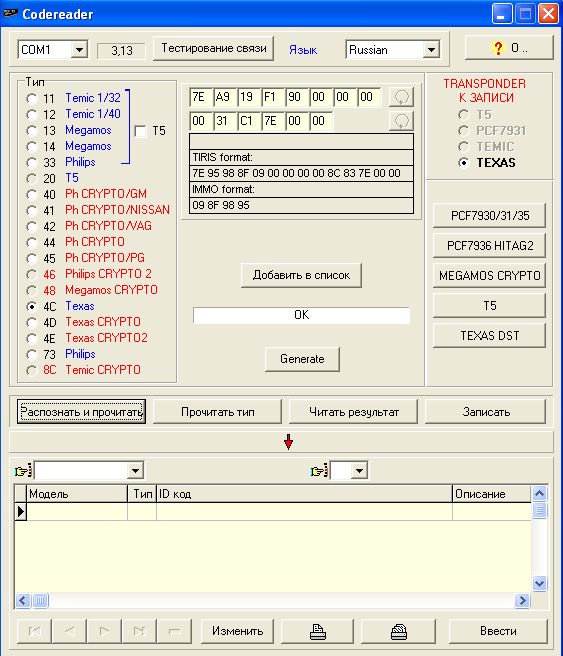
Task: Click the refresh icon beside first hex row
Action: [x=401, y=97]
